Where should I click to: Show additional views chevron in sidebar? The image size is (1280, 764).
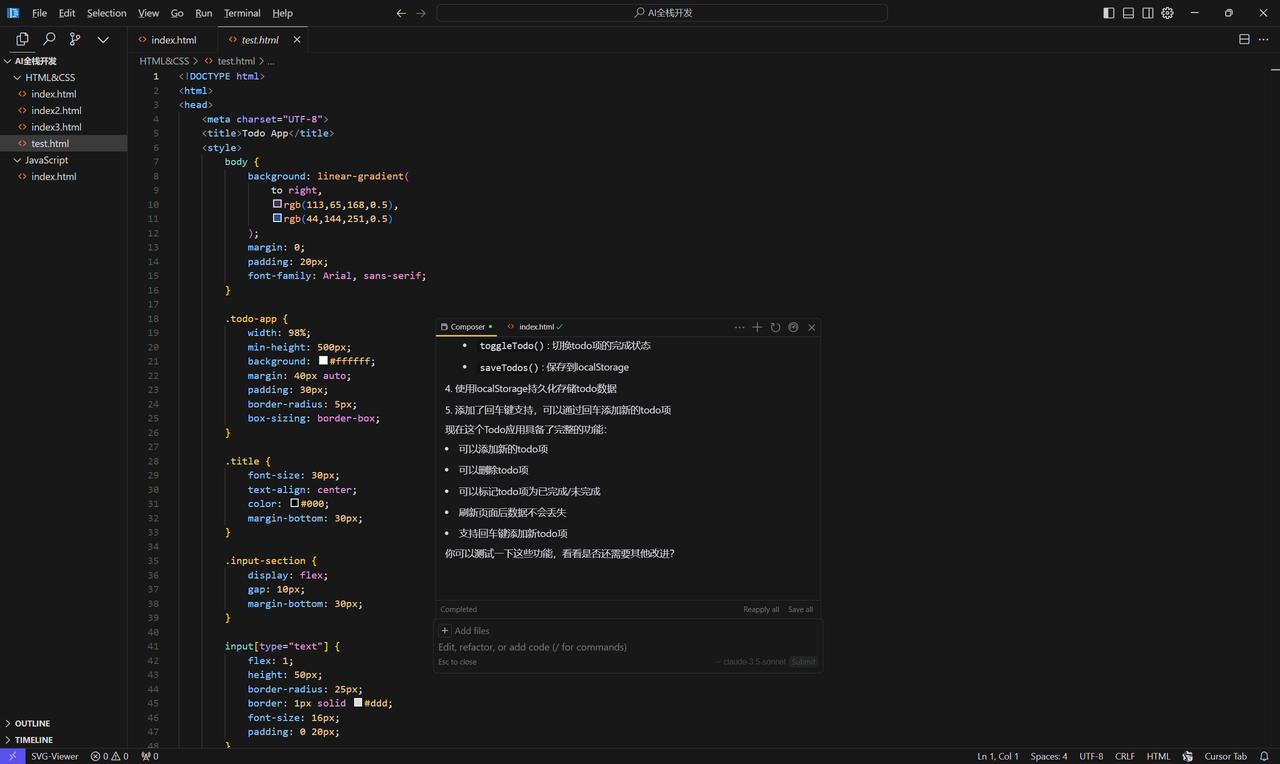(x=103, y=40)
